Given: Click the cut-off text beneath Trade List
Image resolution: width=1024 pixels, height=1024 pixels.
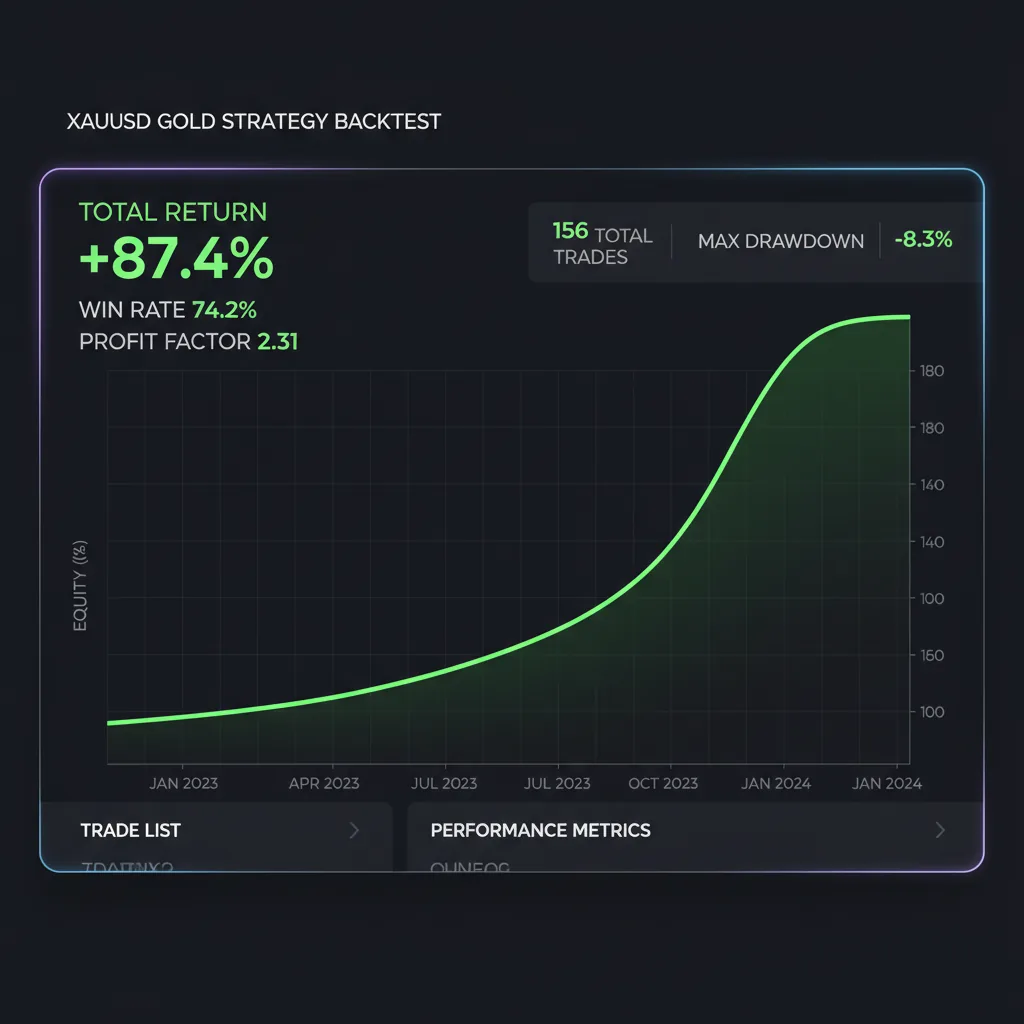Looking at the screenshot, I should pos(126,868).
